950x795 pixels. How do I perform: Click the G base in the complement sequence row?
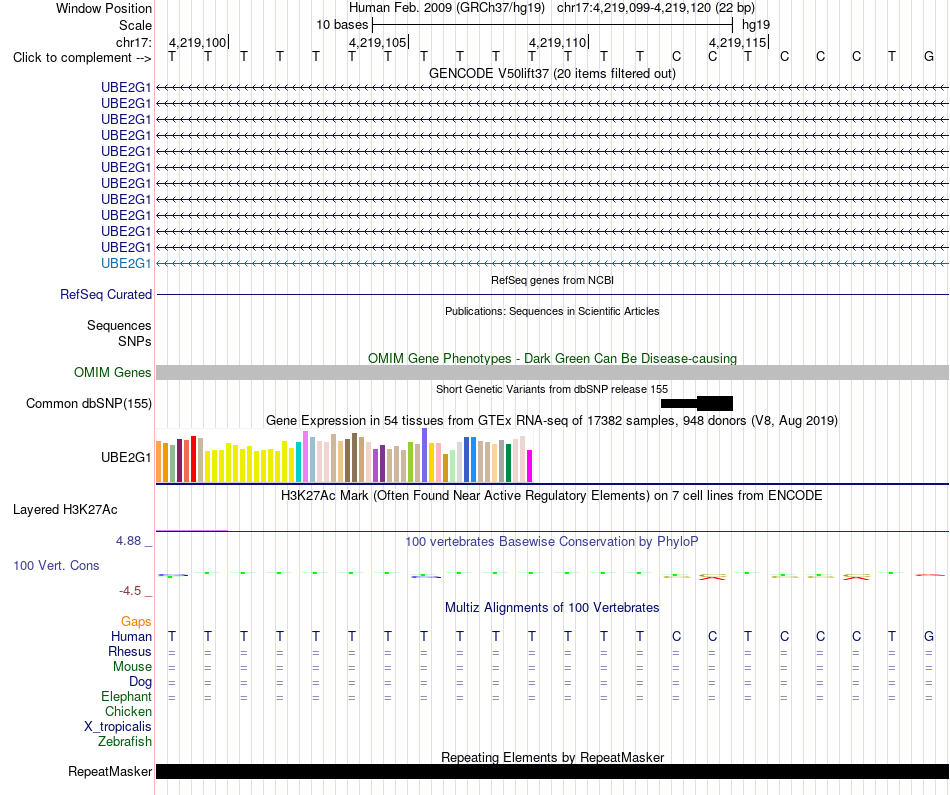[928, 57]
